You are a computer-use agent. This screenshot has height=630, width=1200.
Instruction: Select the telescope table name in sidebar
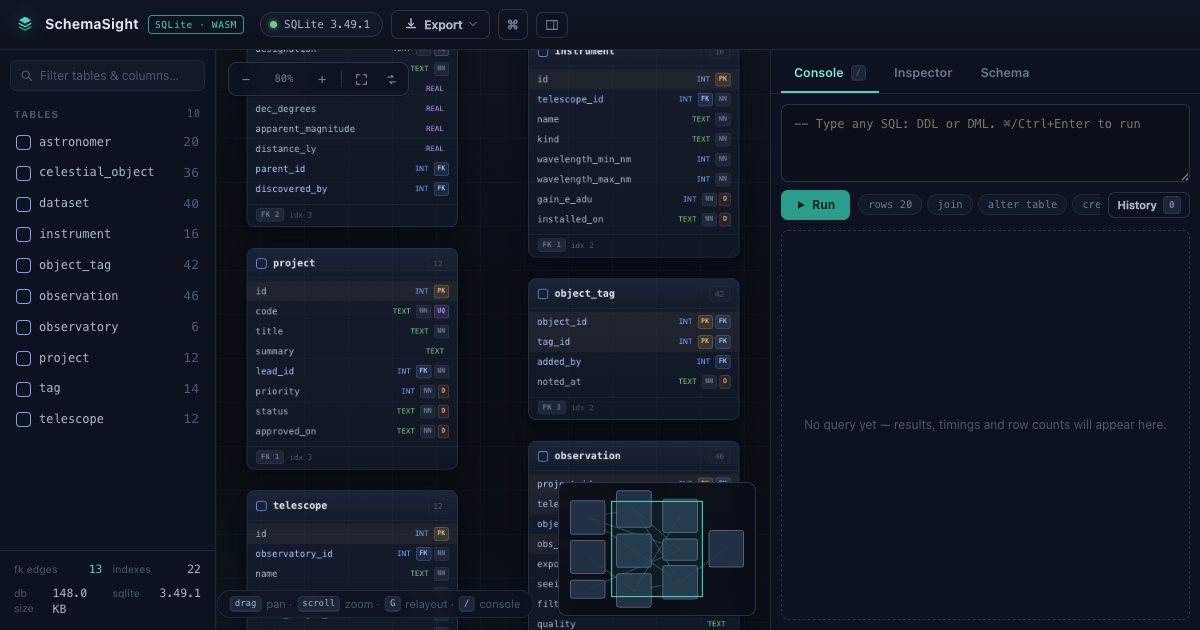pos(71,419)
